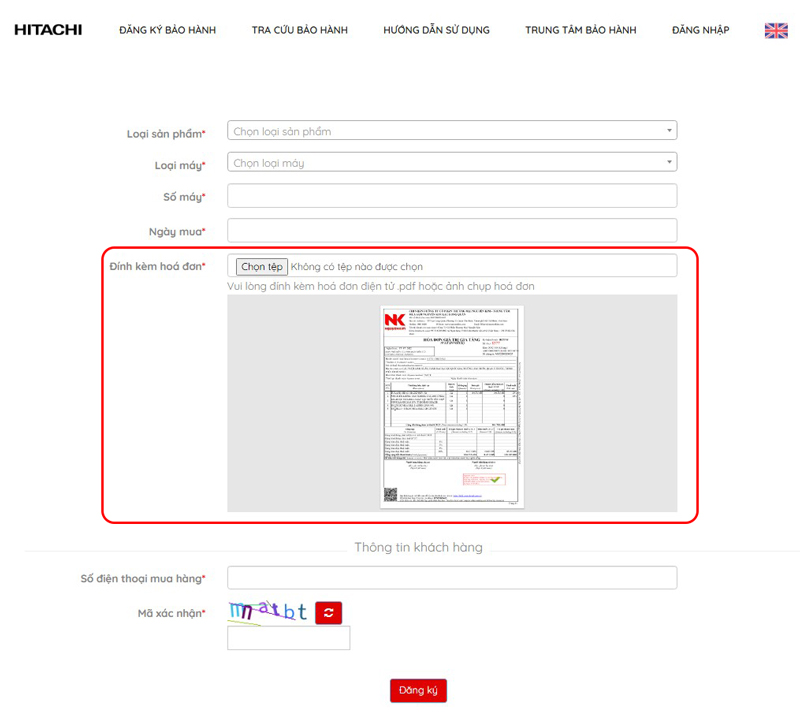The width and height of the screenshot is (800, 727).
Task: Click the Hitachi logo
Action: point(48,30)
